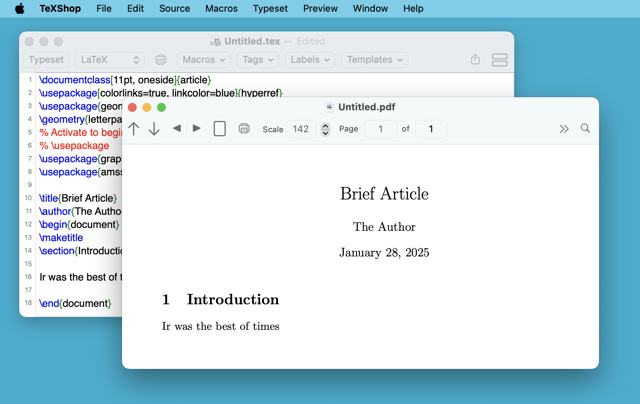Expand the Tags dropdown
Image resolution: width=640 pixels, height=404 pixels.
tap(258, 60)
